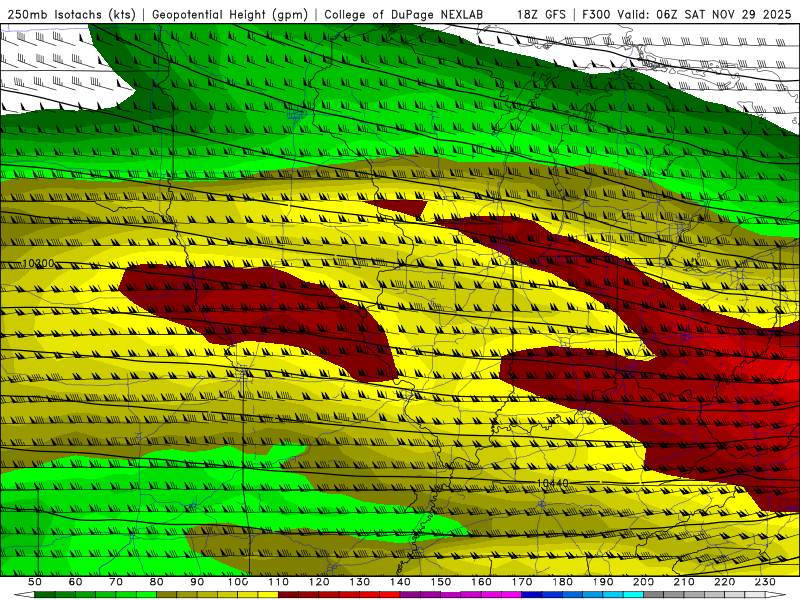This screenshot has height=600, width=800.
Task: Click the '160' legend value
Action: 481,582
